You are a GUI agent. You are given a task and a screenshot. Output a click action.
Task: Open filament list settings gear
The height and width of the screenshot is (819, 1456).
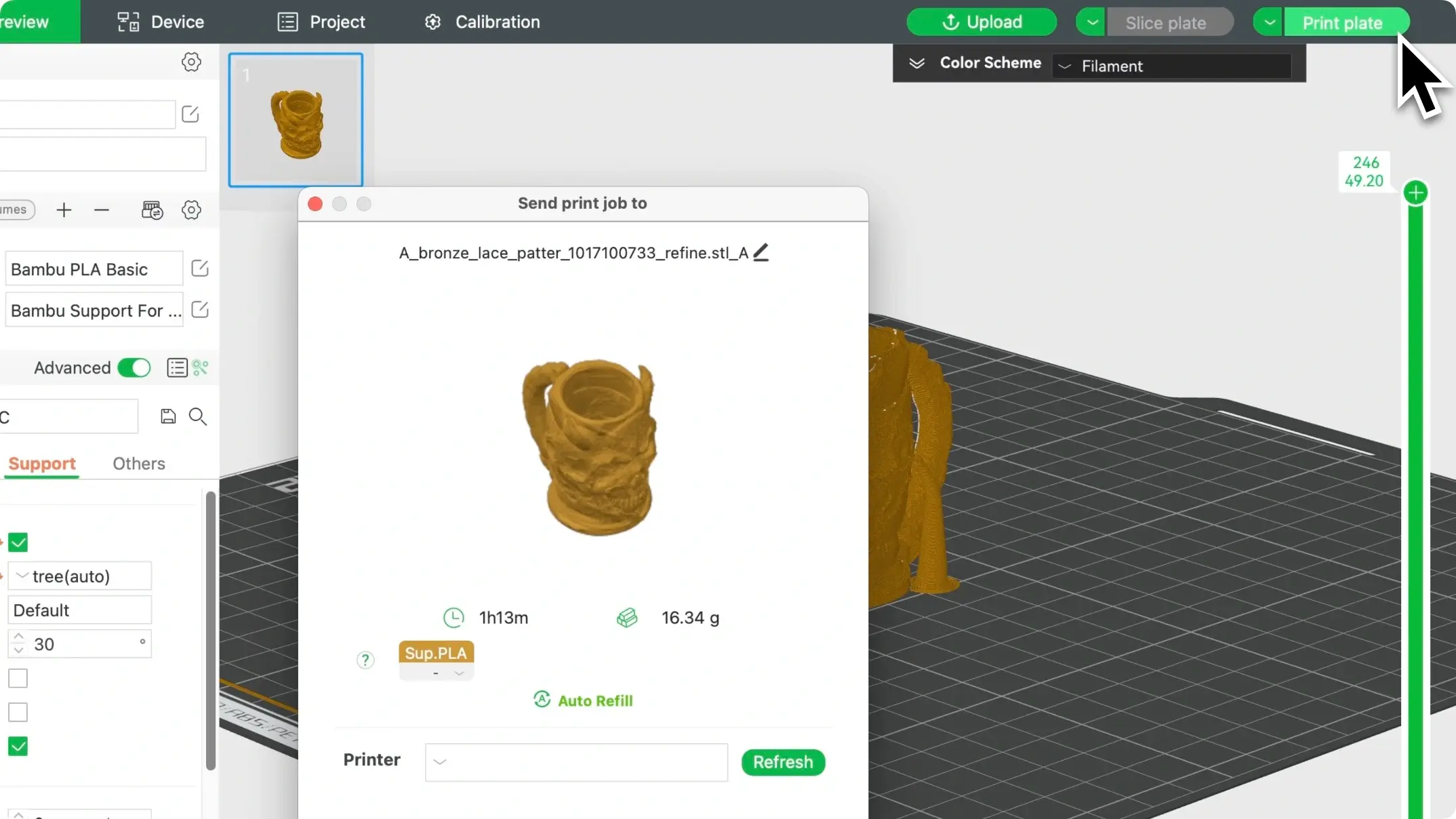192,210
